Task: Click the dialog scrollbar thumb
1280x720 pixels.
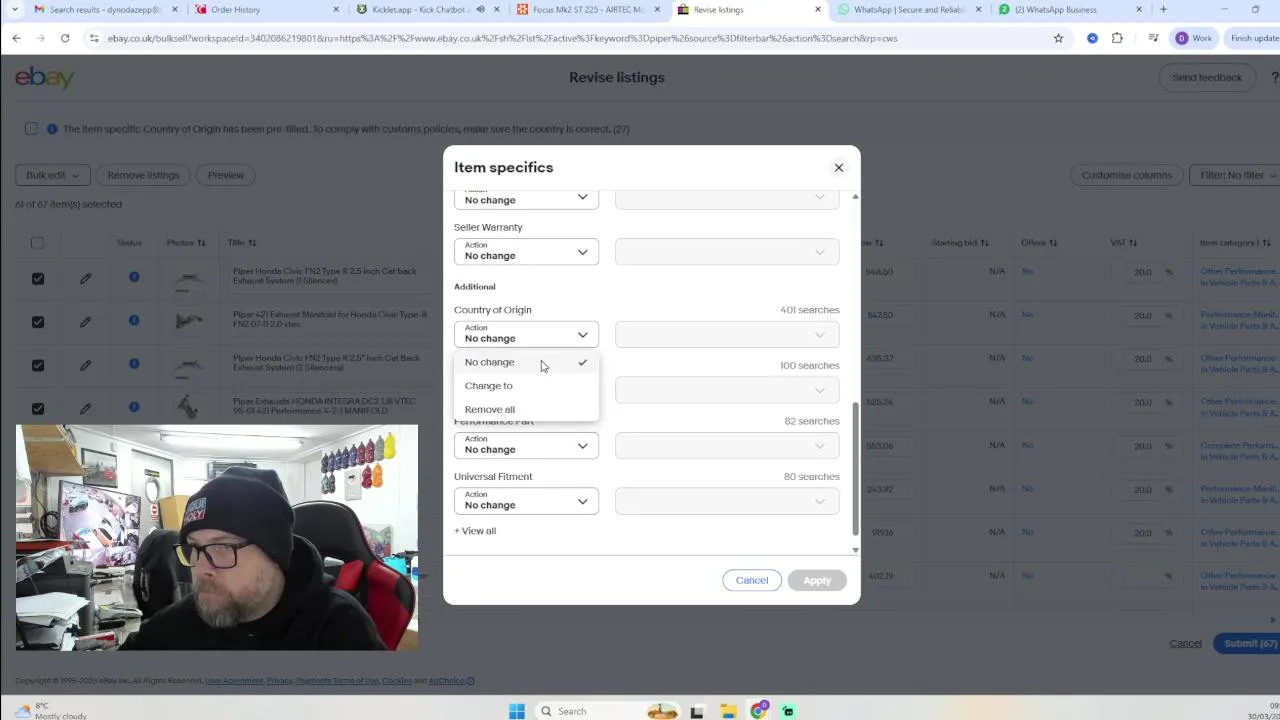Action: pyautogui.click(x=855, y=468)
